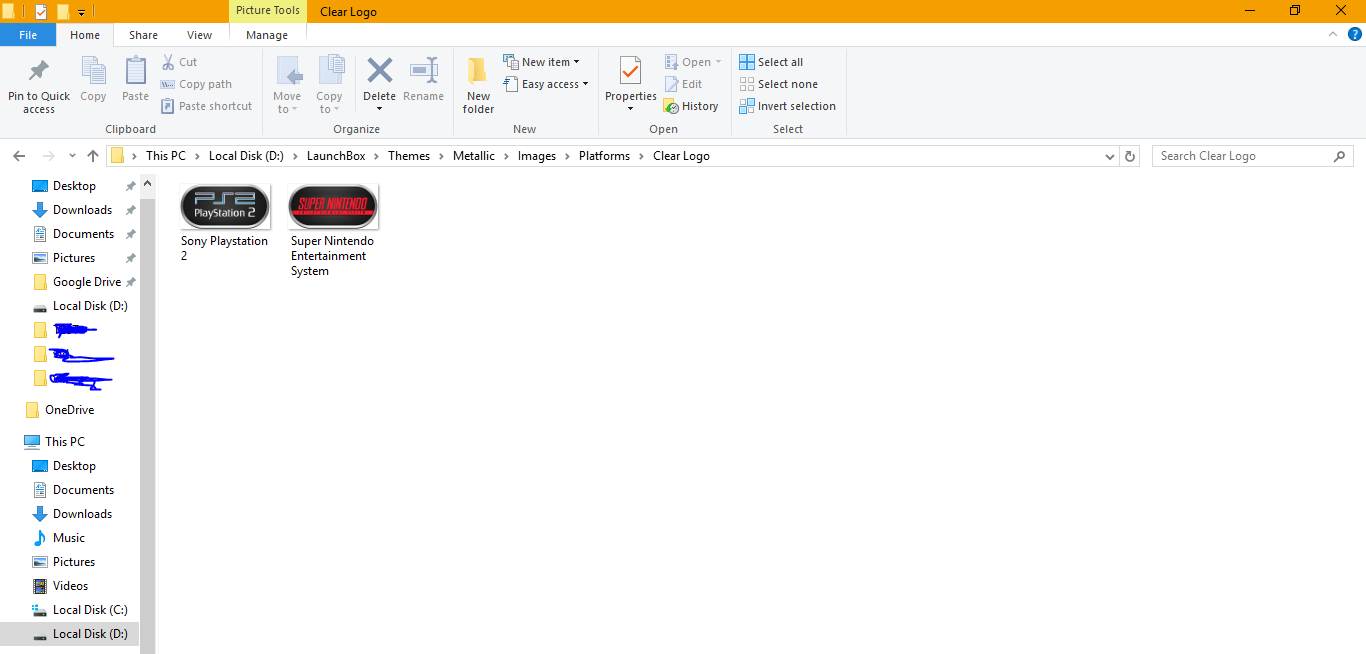Select highlighted Local Disk (D:) under This PC
Viewport: 1366px width, 654px height.
tap(70, 634)
